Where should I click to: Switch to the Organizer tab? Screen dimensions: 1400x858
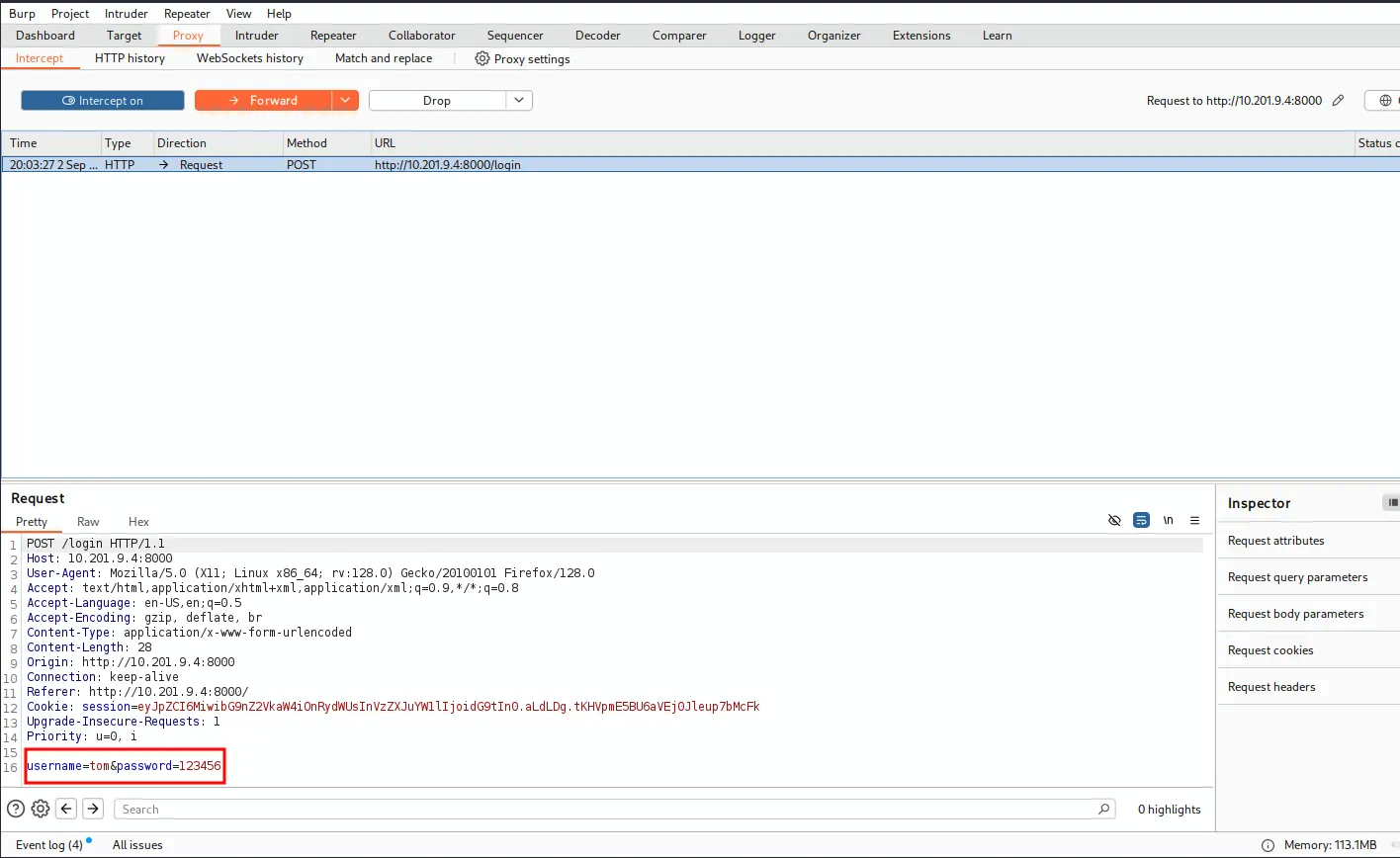[x=834, y=35]
